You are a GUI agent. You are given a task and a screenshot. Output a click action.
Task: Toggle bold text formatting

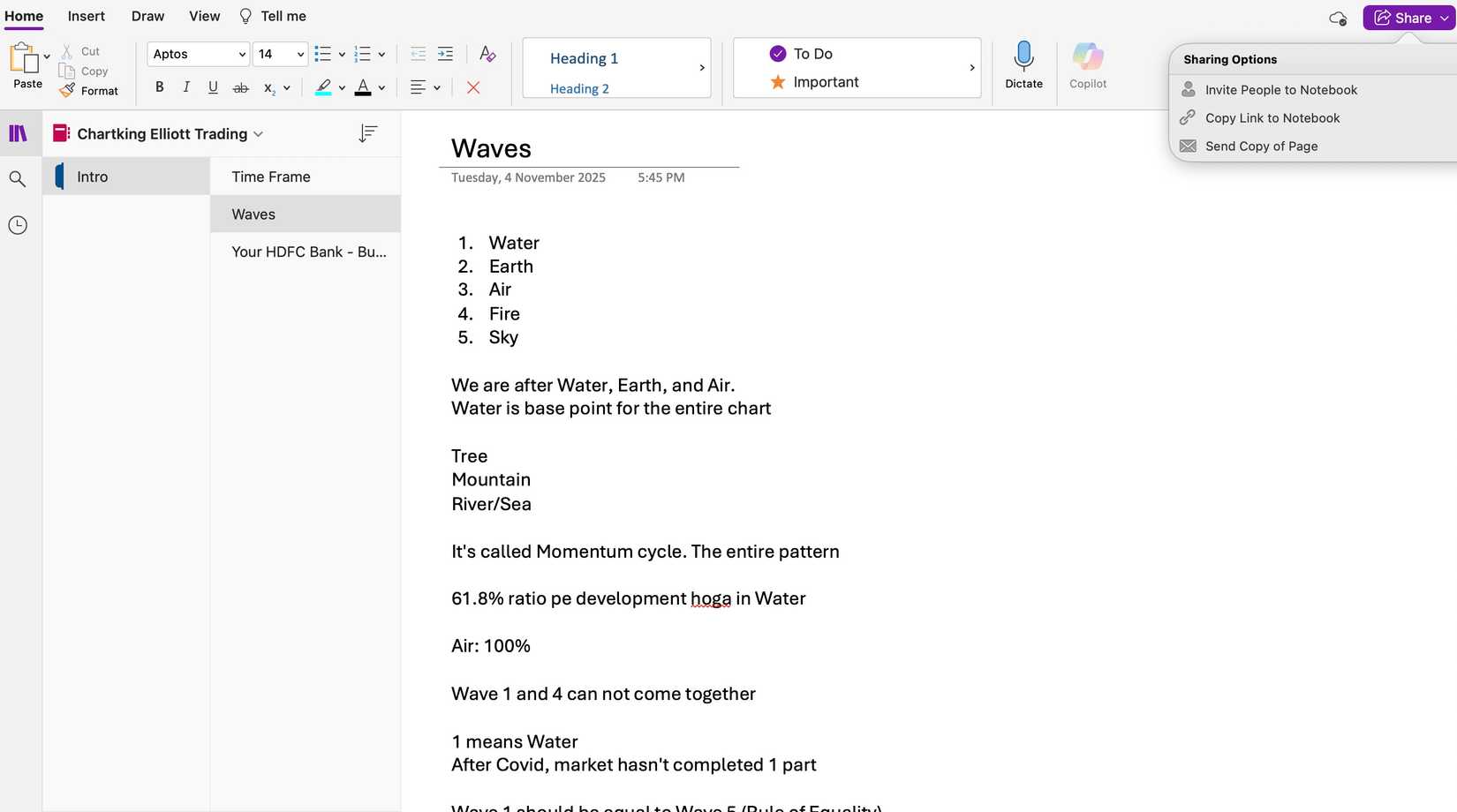pos(159,87)
